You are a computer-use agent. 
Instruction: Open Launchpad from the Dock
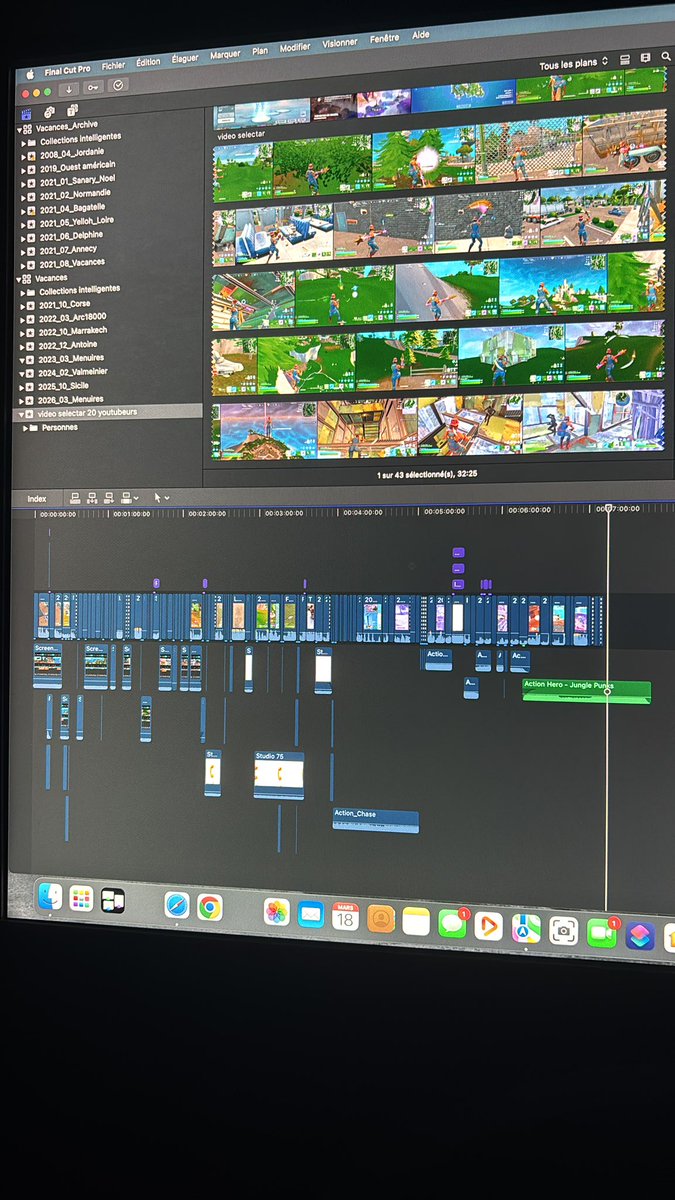tap(81, 899)
